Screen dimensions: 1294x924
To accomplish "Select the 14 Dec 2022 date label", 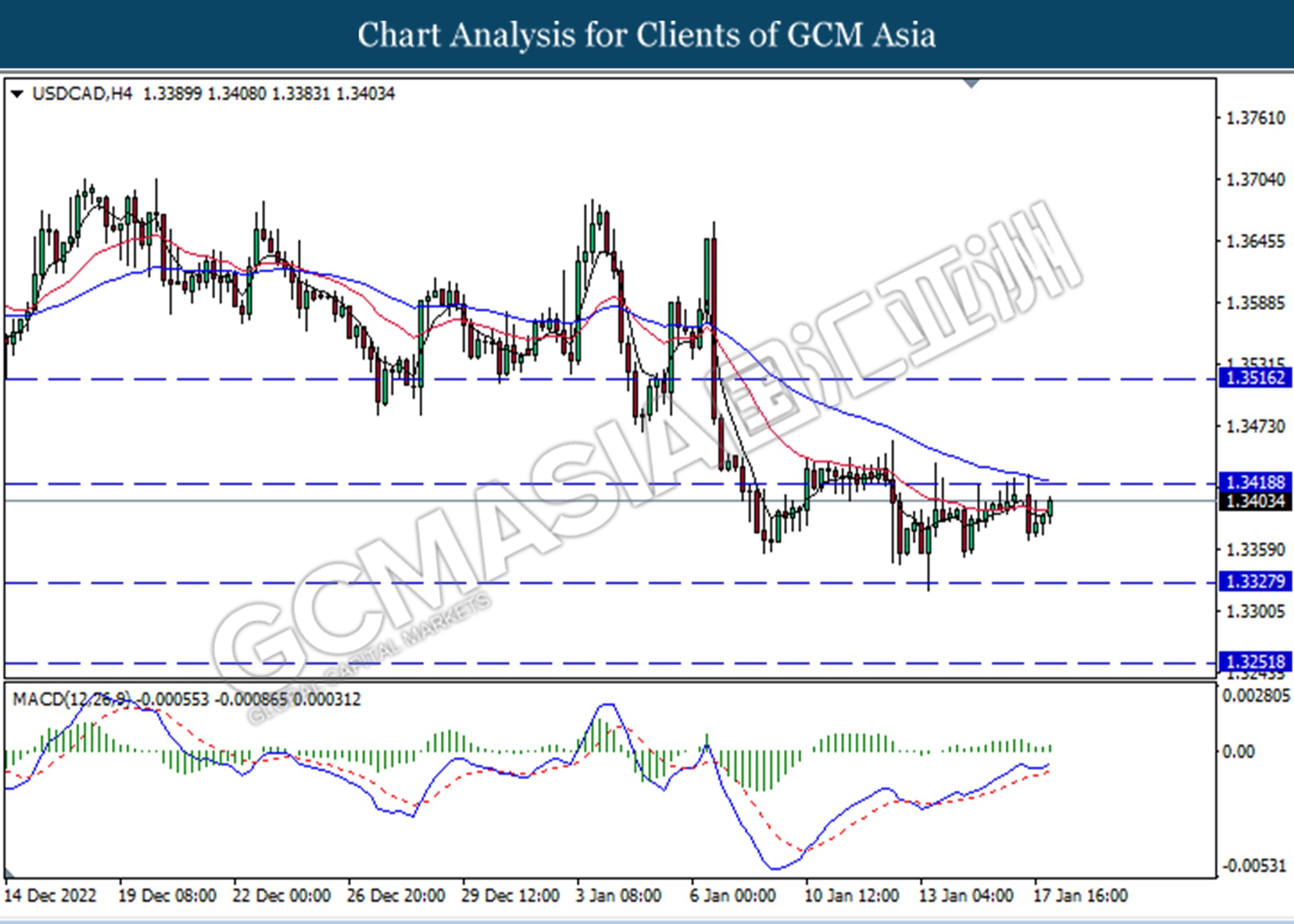I will (50, 896).
